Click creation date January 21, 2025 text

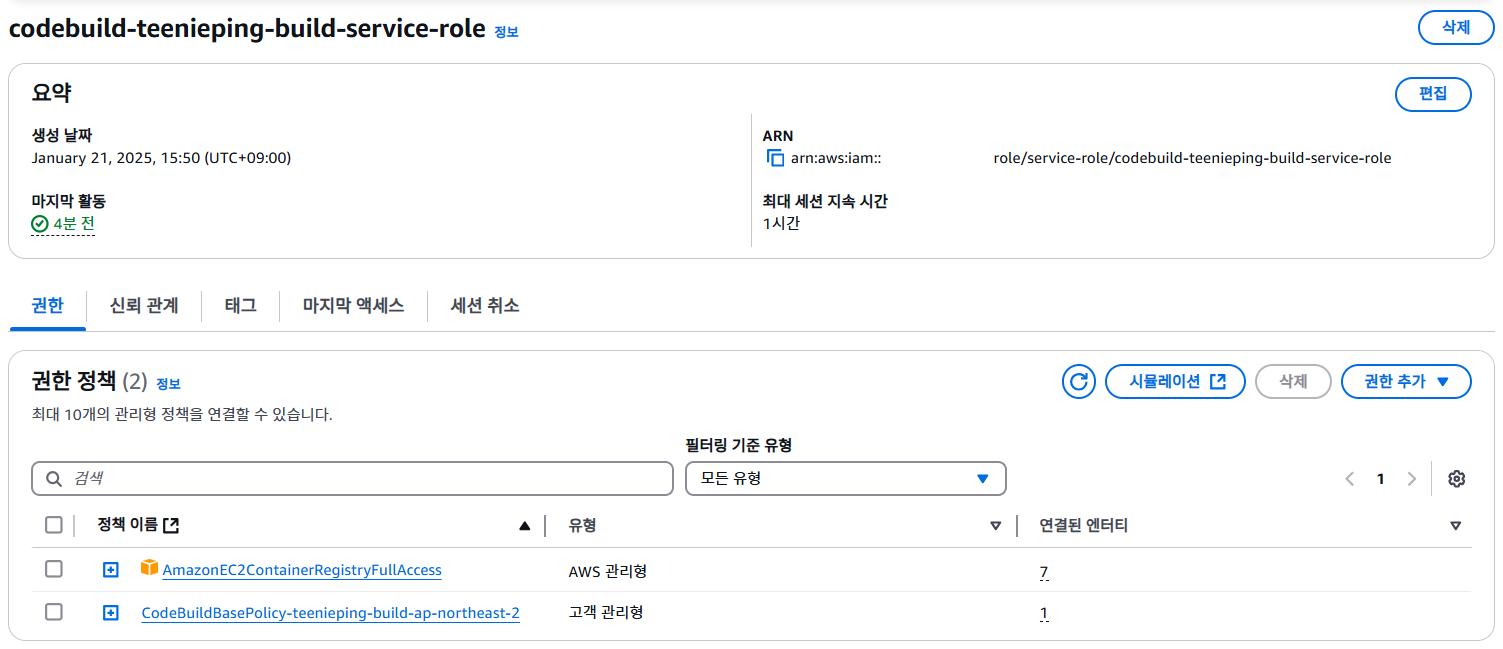(x=161, y=158)
